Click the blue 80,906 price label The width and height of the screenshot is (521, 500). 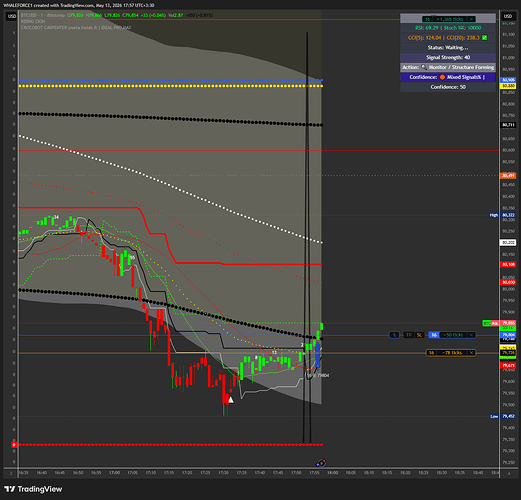click(508, 80)
